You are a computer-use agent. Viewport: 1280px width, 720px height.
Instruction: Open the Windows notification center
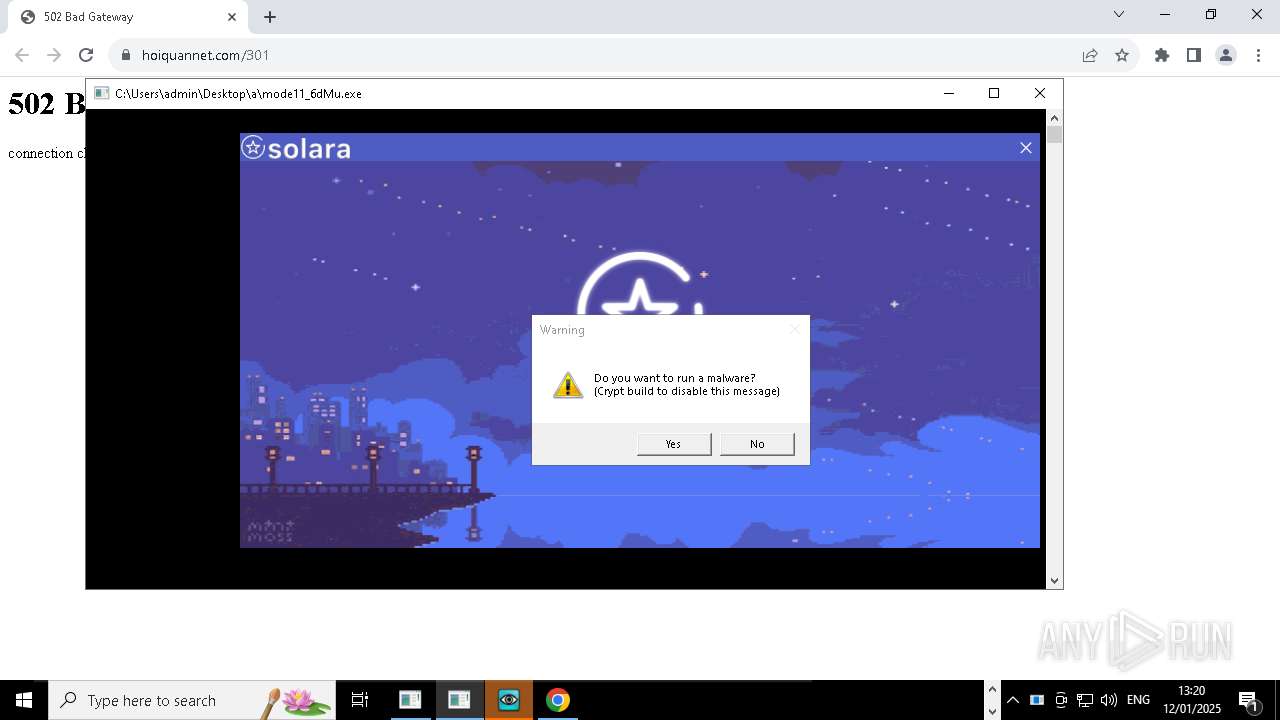(1248, 700)
